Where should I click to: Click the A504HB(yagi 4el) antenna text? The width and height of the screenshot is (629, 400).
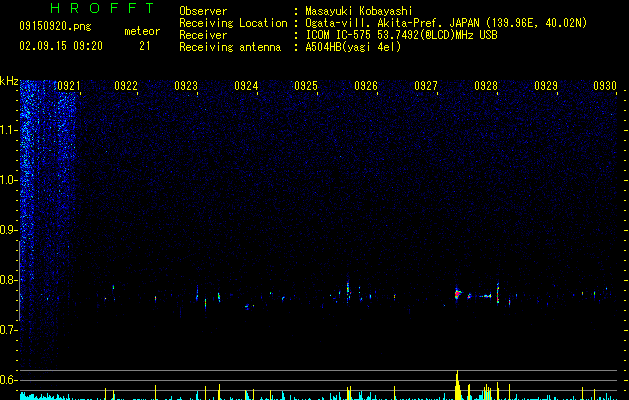(353, 47)
